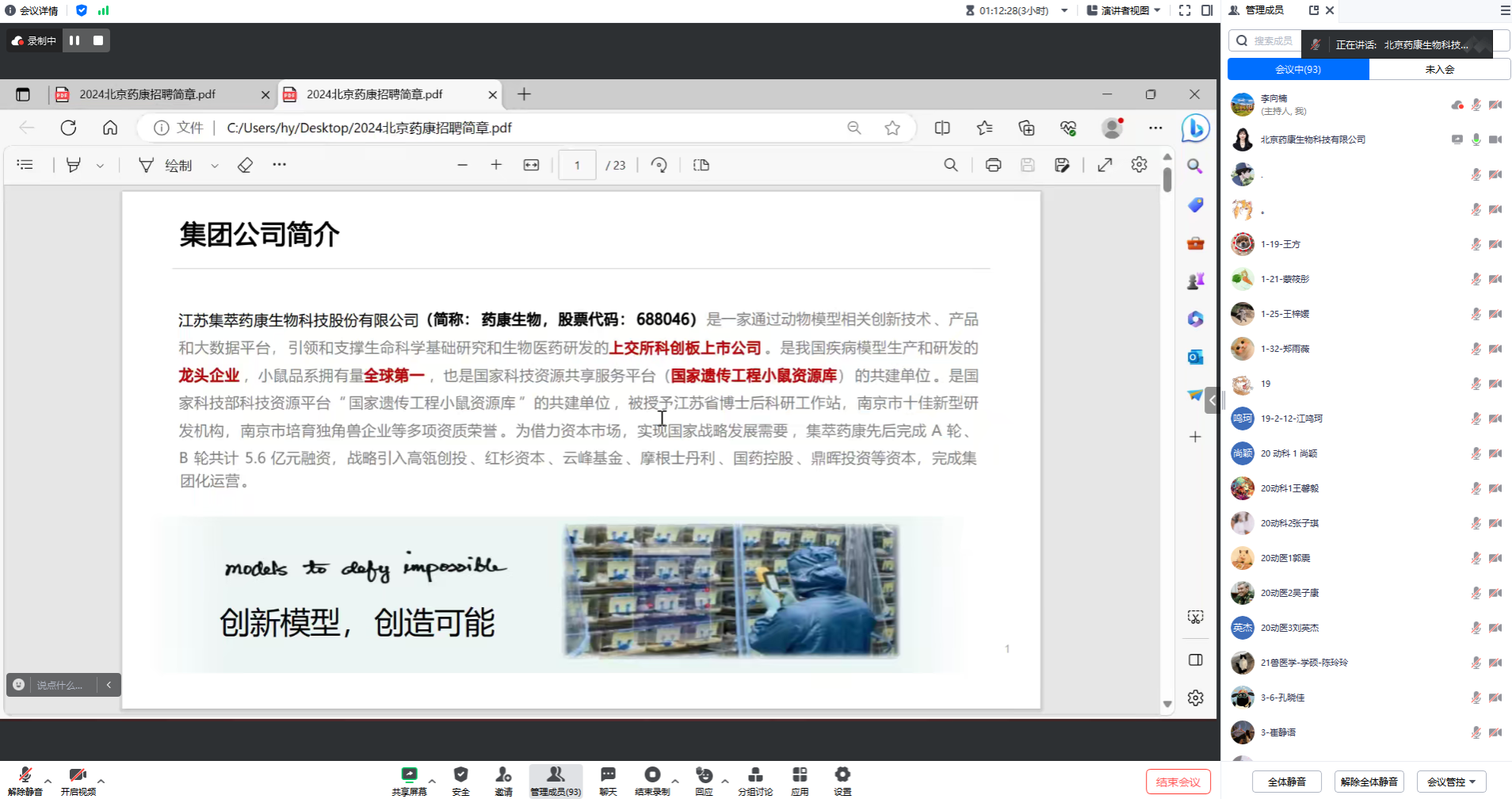Click the Mute All (全体静音) button

coord(1287,782)
